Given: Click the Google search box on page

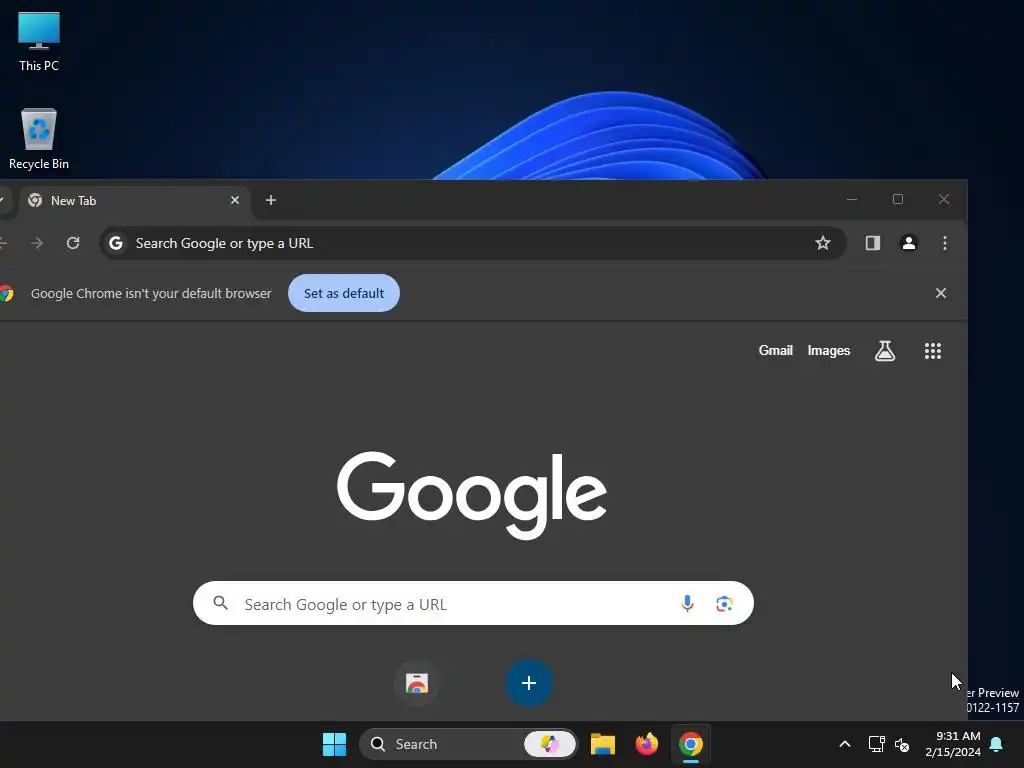Looking at the screenshot, I should coord(473,603).
